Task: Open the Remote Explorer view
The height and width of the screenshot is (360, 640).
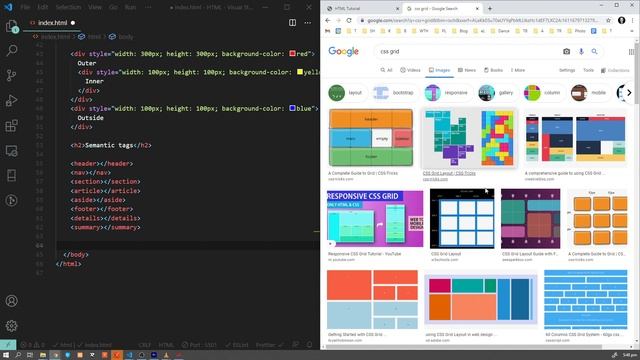Action: coord(11,151)
